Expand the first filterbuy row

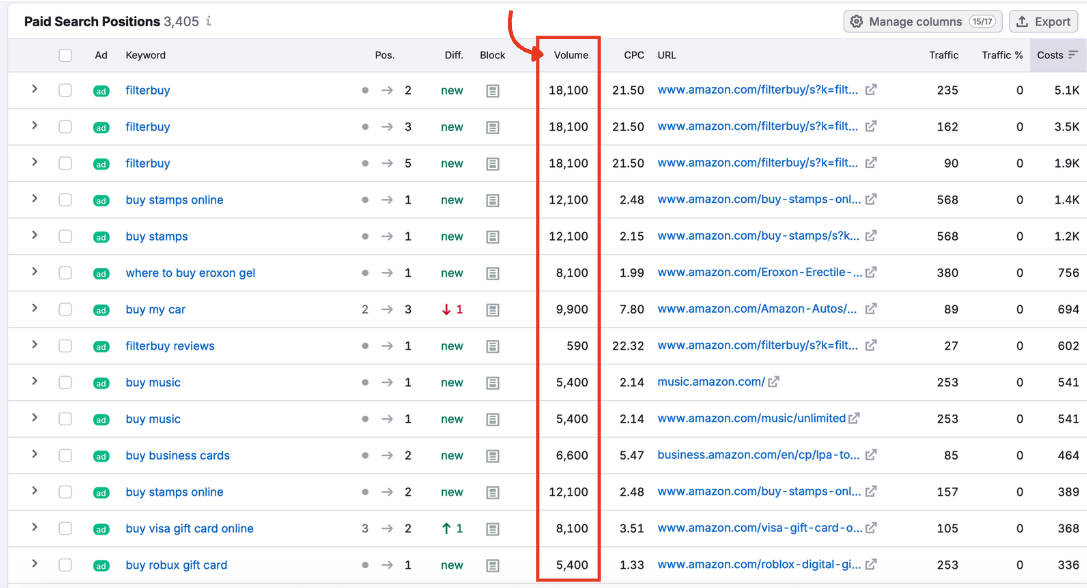pos(34,90)
